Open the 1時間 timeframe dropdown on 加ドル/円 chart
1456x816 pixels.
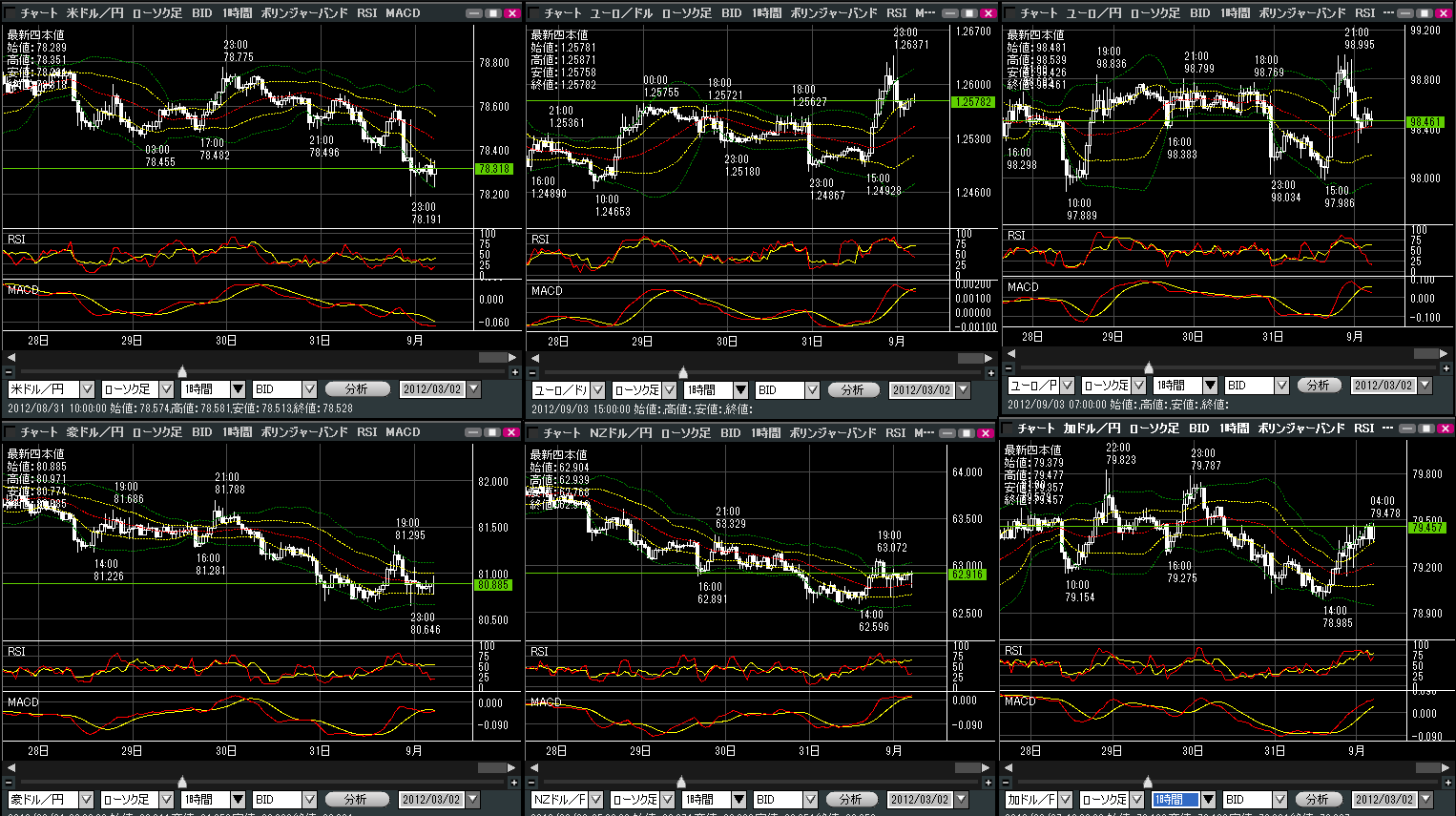[x=1208, y=800]
